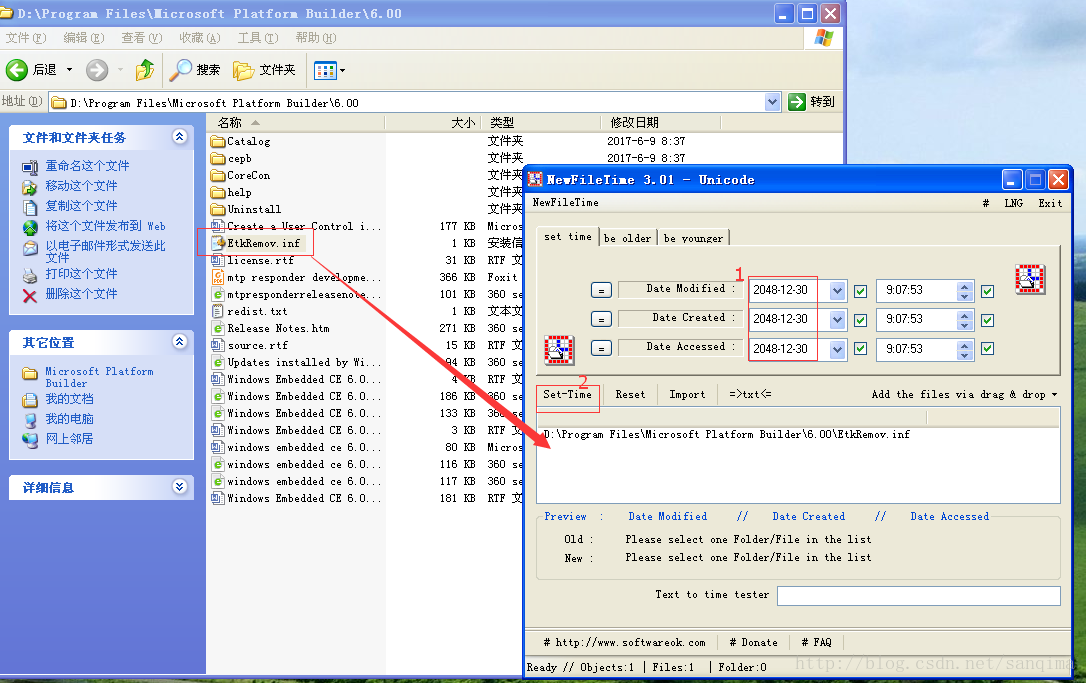Open the Microsoft Platform Builder folder link icon
This screenshot has width=1086, height=683.
pyautogui.click(x=30, y=373)
